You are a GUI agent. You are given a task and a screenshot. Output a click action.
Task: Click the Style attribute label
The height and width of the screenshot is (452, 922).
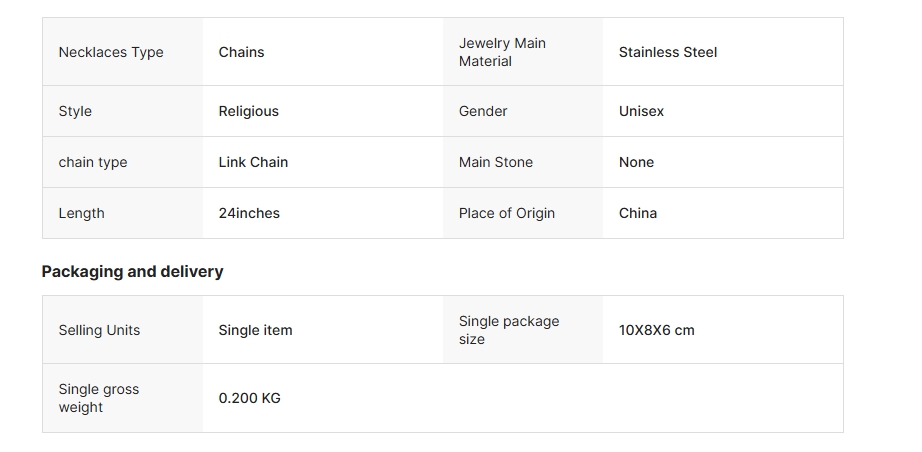75,111
